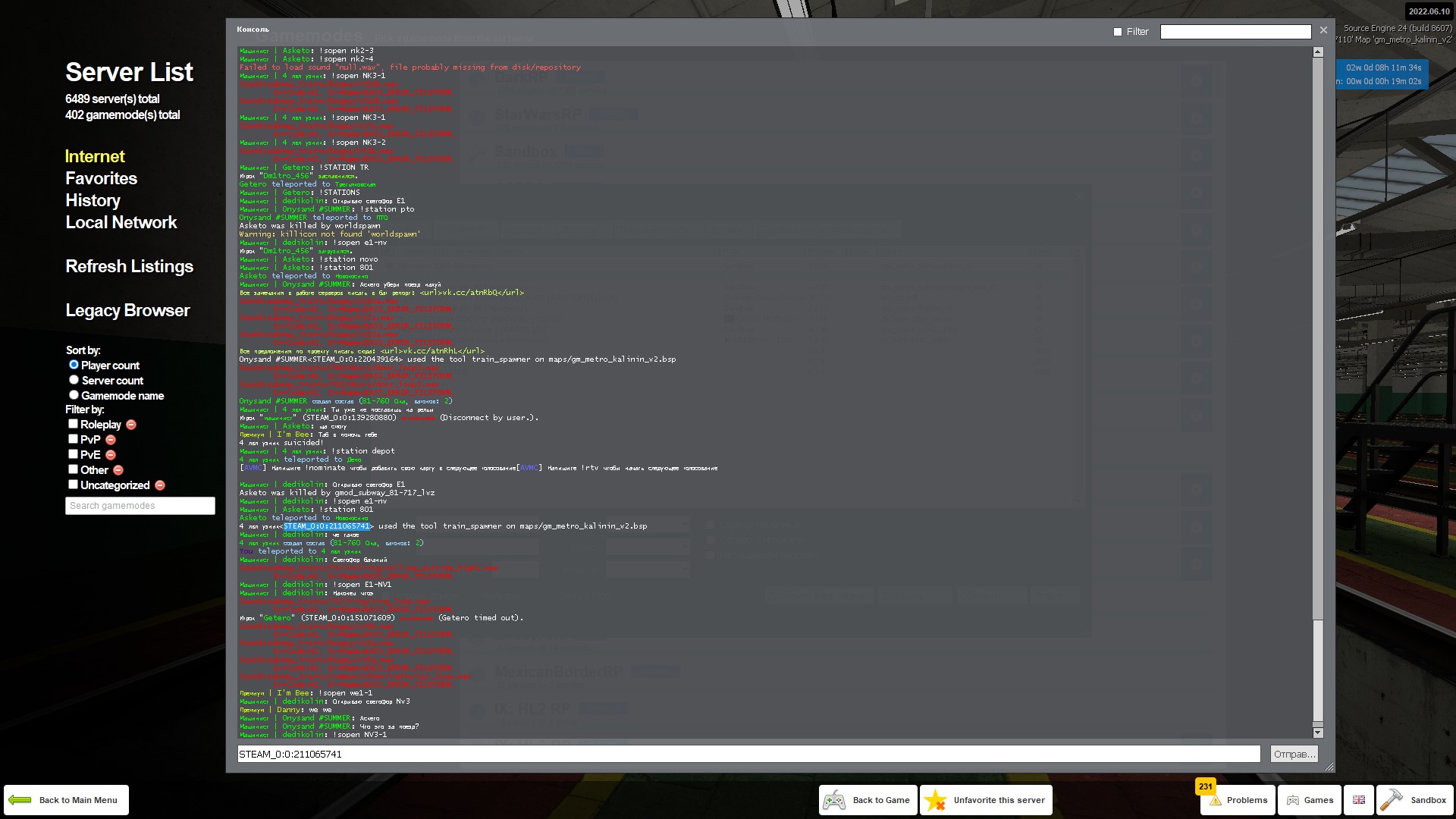Open the Favorites server tab
This screenshot has width=1456, height=819.
point(101,178)
